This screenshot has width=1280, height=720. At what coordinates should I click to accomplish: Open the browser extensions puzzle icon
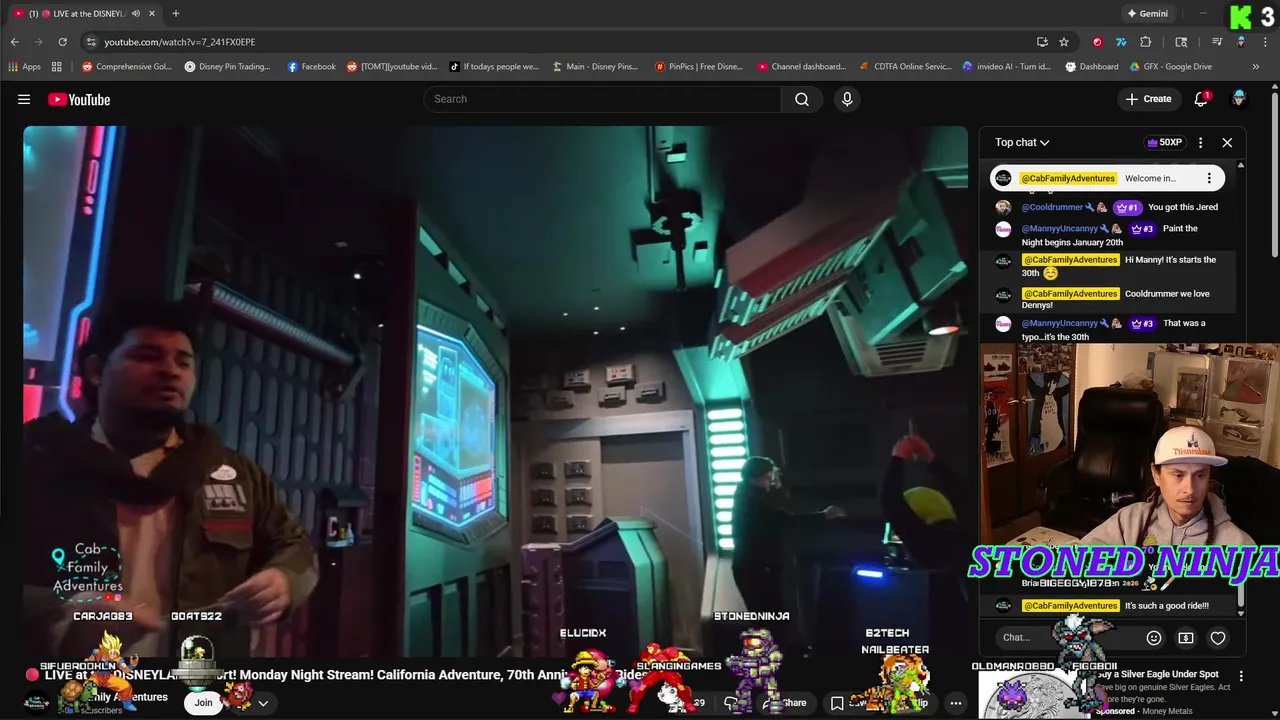click(x=1146, y=42)
